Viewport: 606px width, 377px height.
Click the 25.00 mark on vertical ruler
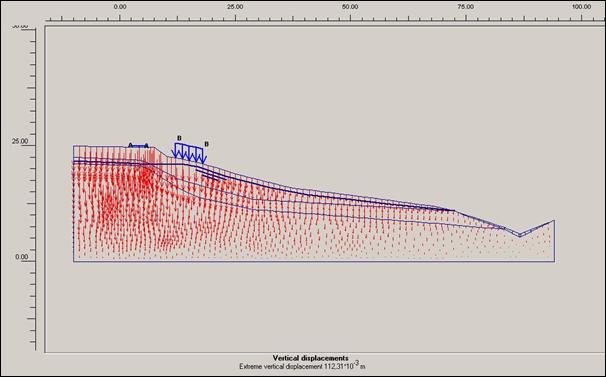coord(20,142)
